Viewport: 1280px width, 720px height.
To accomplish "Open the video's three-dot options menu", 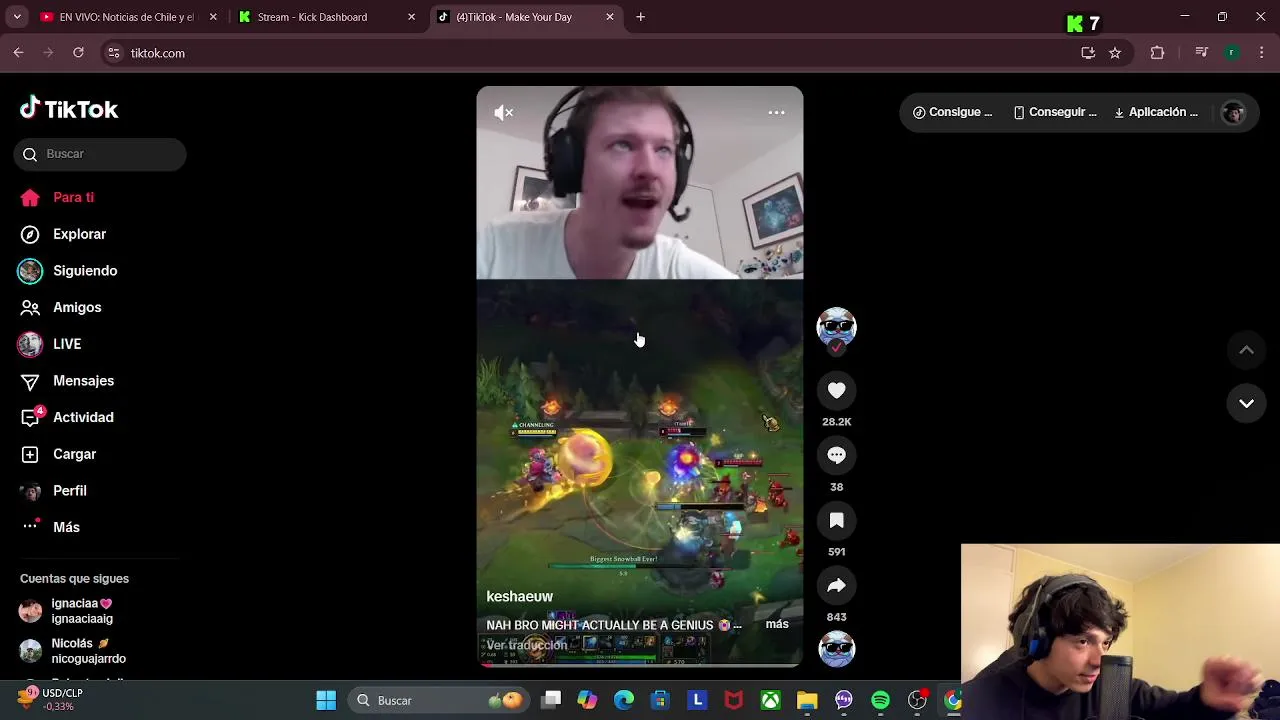I will (x=776, y=113).
